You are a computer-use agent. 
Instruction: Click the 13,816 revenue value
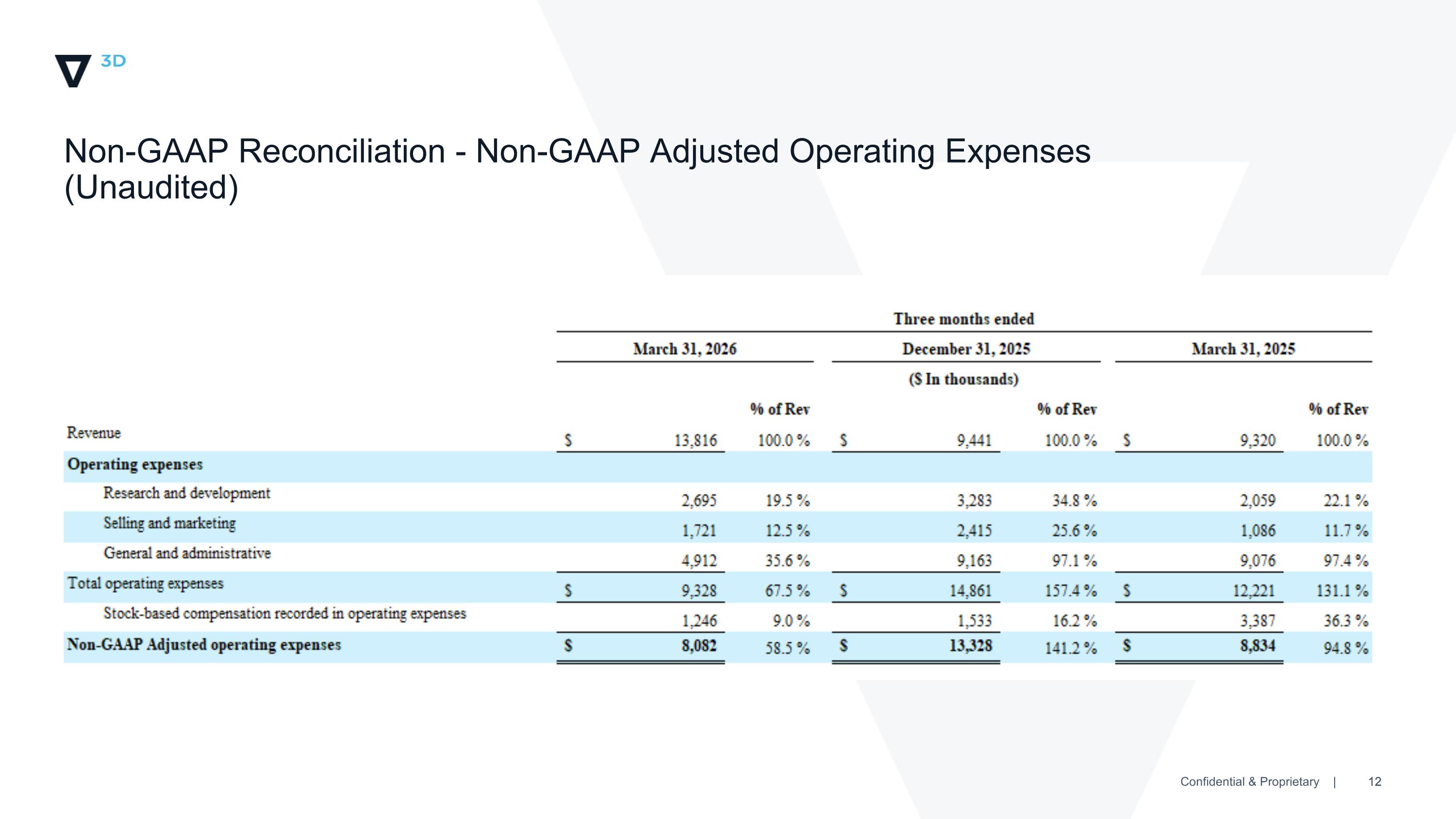[695, 440]
